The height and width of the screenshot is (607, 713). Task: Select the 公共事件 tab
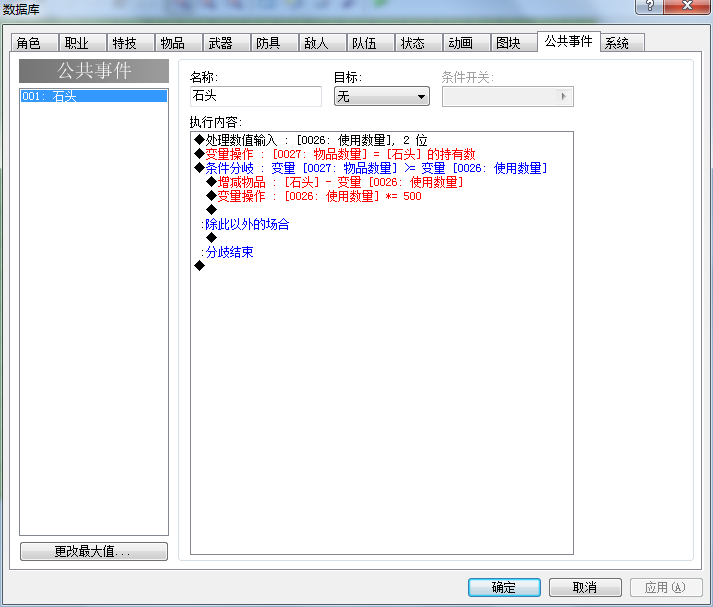tap(569, 41)
